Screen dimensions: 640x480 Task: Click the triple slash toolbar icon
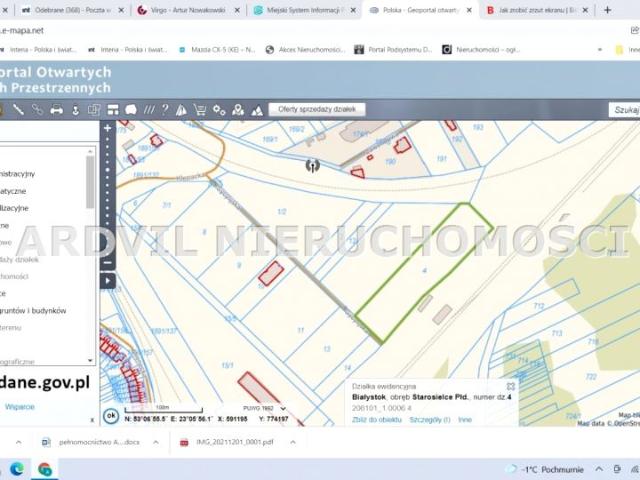click(149, 109)
